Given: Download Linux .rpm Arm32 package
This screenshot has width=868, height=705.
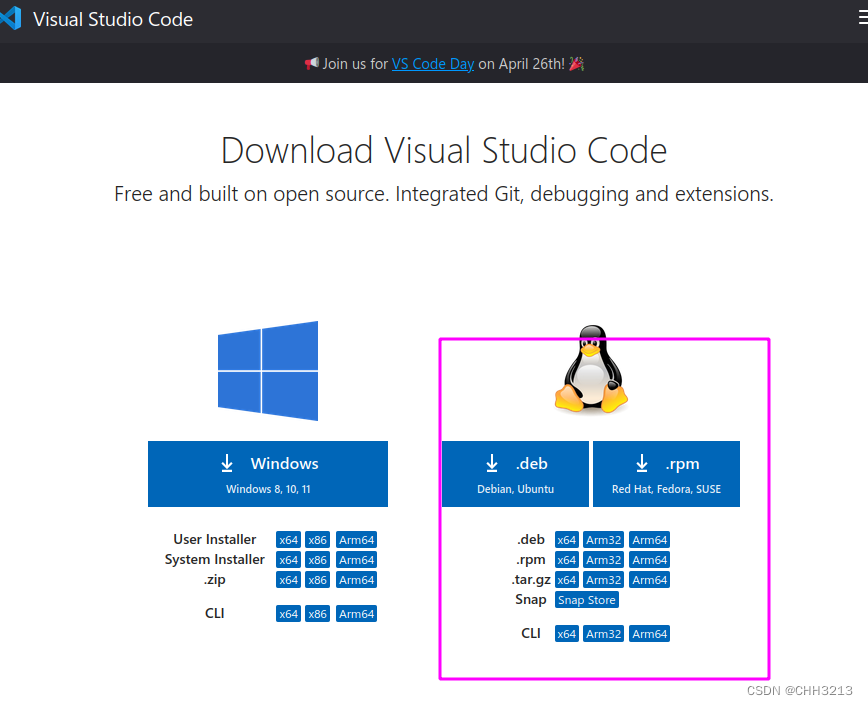Looking at the screenshot, I should pyautogui.click(x=603, y=559).
